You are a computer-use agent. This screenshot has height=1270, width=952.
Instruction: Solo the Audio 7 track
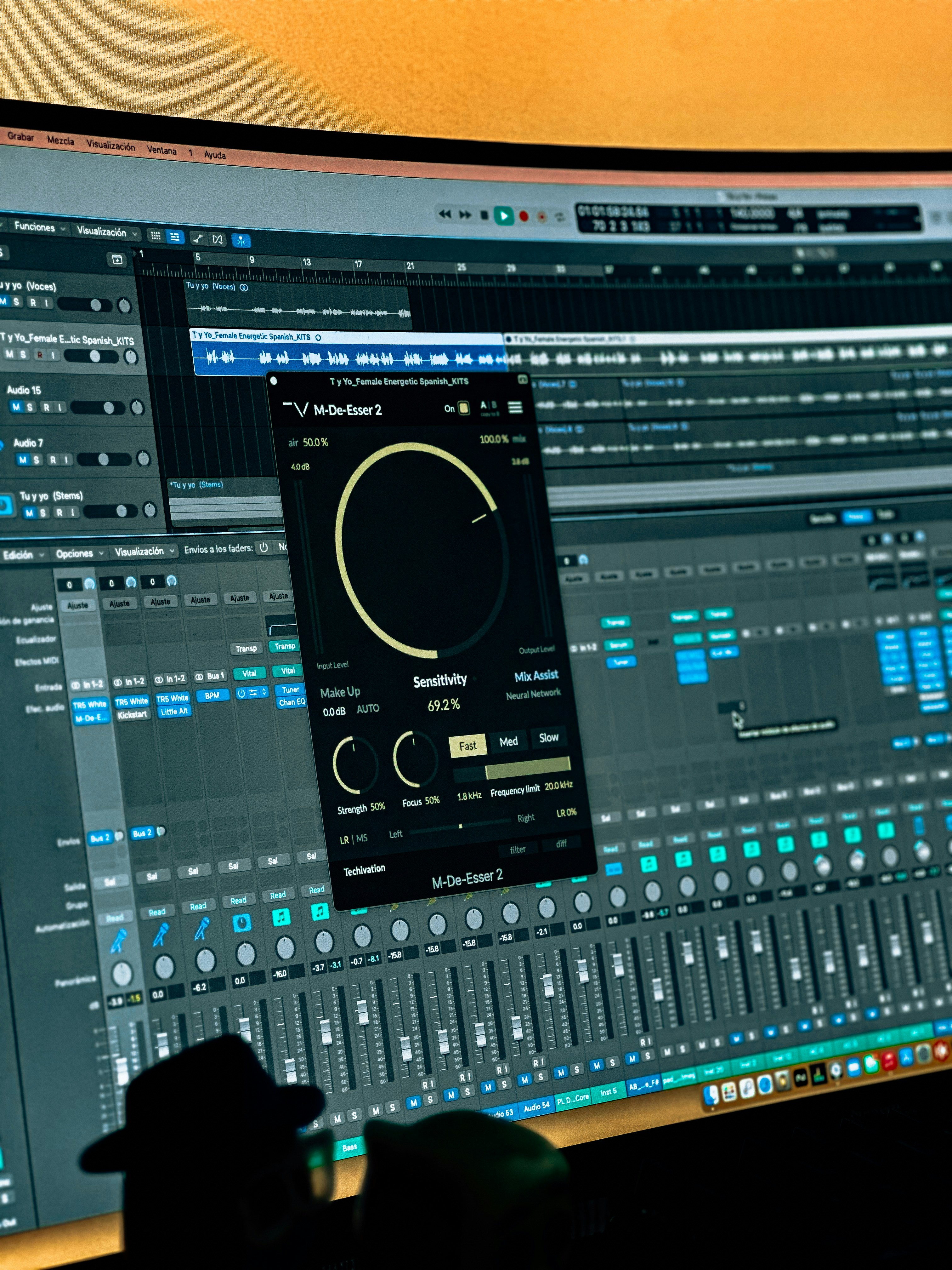36,459
